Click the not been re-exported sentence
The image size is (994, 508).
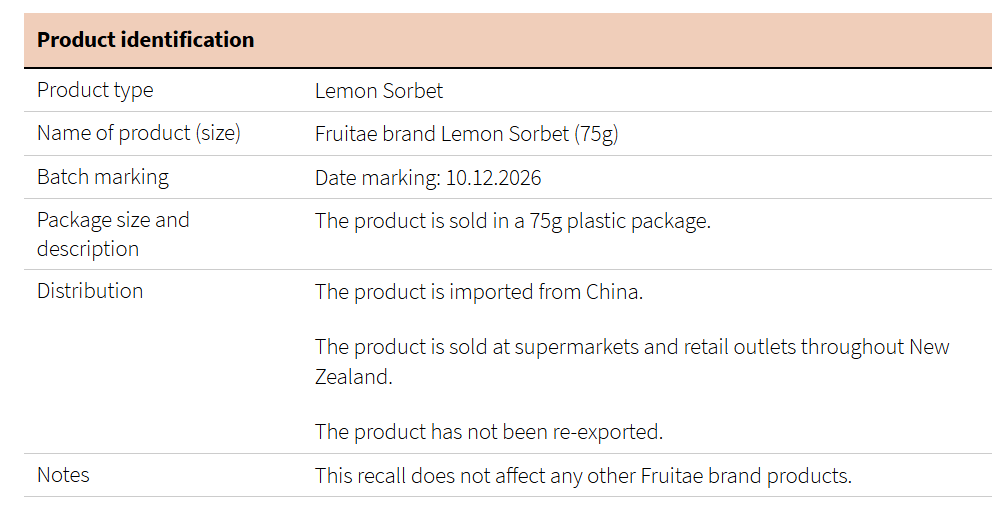[x=489, y=432]
